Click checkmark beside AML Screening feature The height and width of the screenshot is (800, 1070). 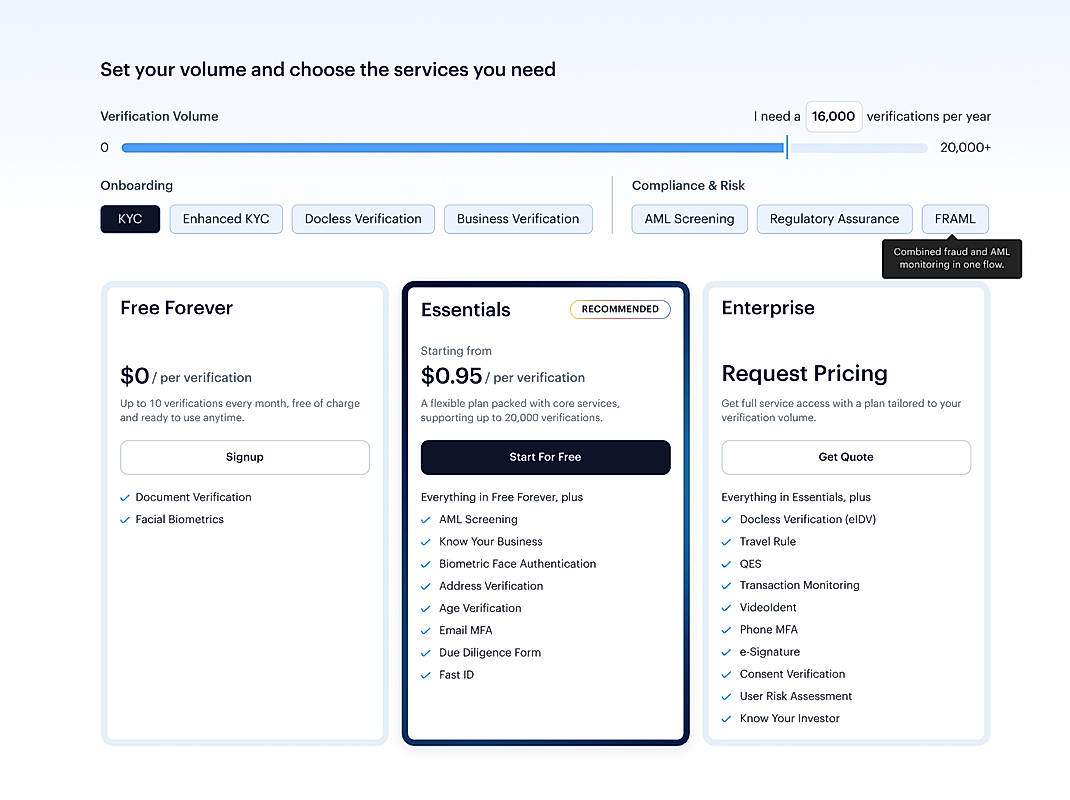(x=426, y=520)
